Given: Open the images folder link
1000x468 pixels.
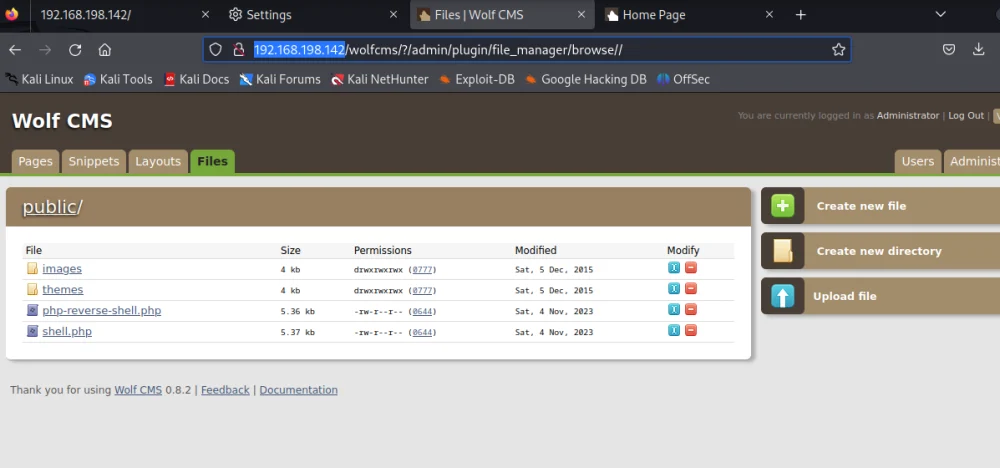Looking at the screenshot, I should [x=62, y=268].
